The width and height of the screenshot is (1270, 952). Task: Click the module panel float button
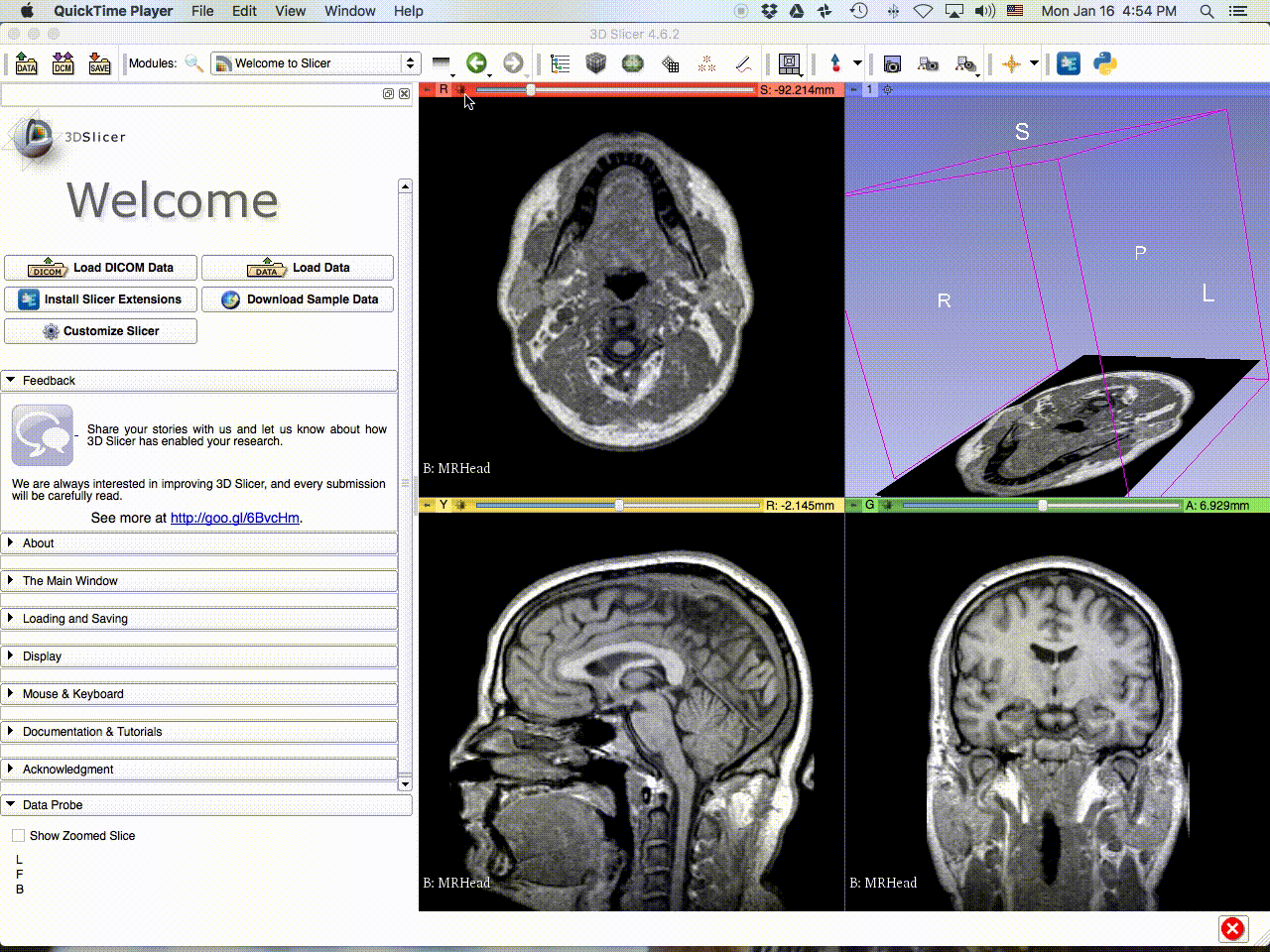pyautogui.click(x=388, y=93)
